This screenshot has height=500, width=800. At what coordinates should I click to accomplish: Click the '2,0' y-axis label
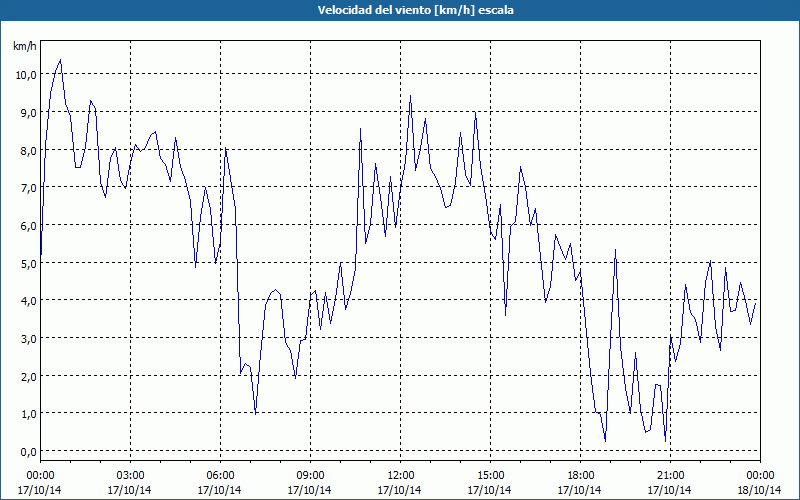29,376
